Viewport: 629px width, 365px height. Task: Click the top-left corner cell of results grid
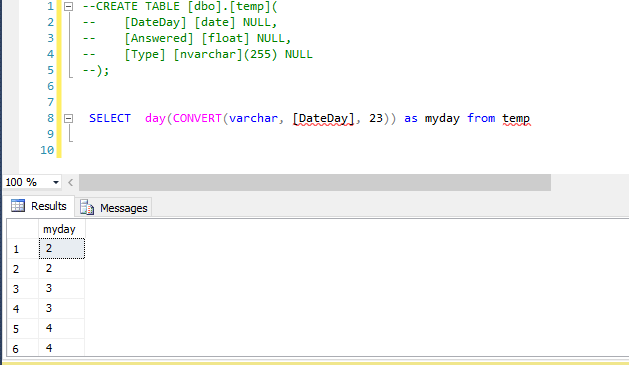point(23,229)
